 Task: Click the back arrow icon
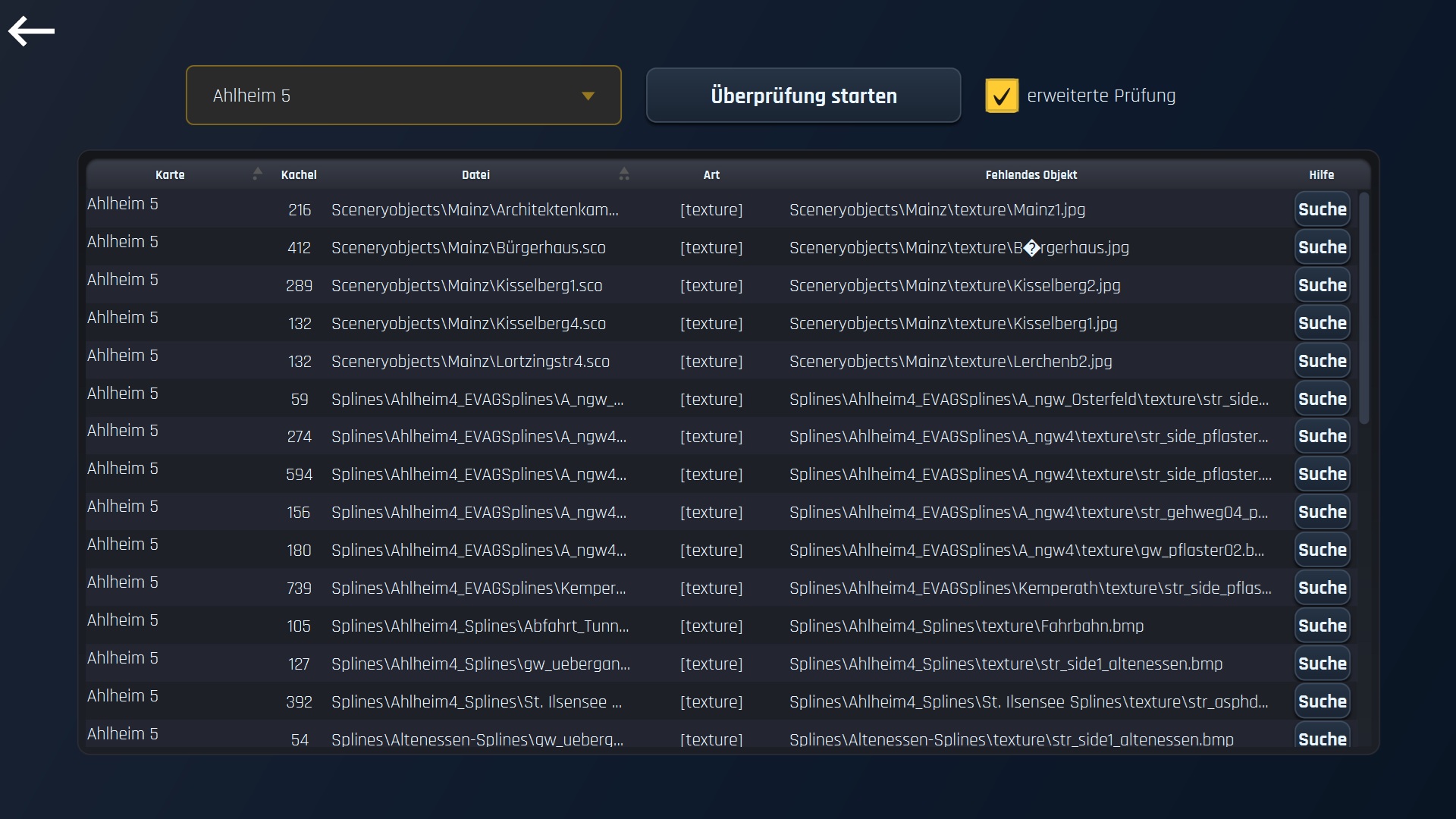31,31
